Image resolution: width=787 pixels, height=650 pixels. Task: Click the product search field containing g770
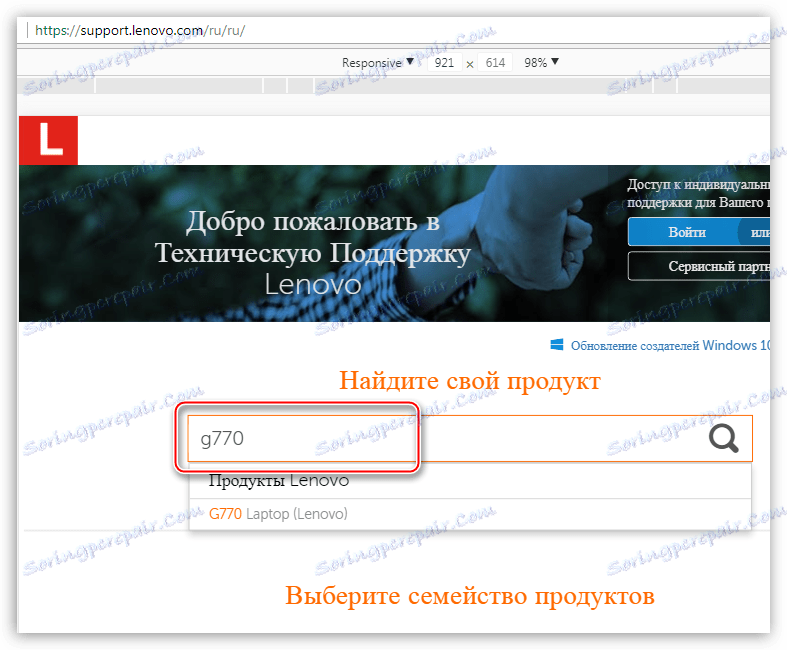(470, 438)
